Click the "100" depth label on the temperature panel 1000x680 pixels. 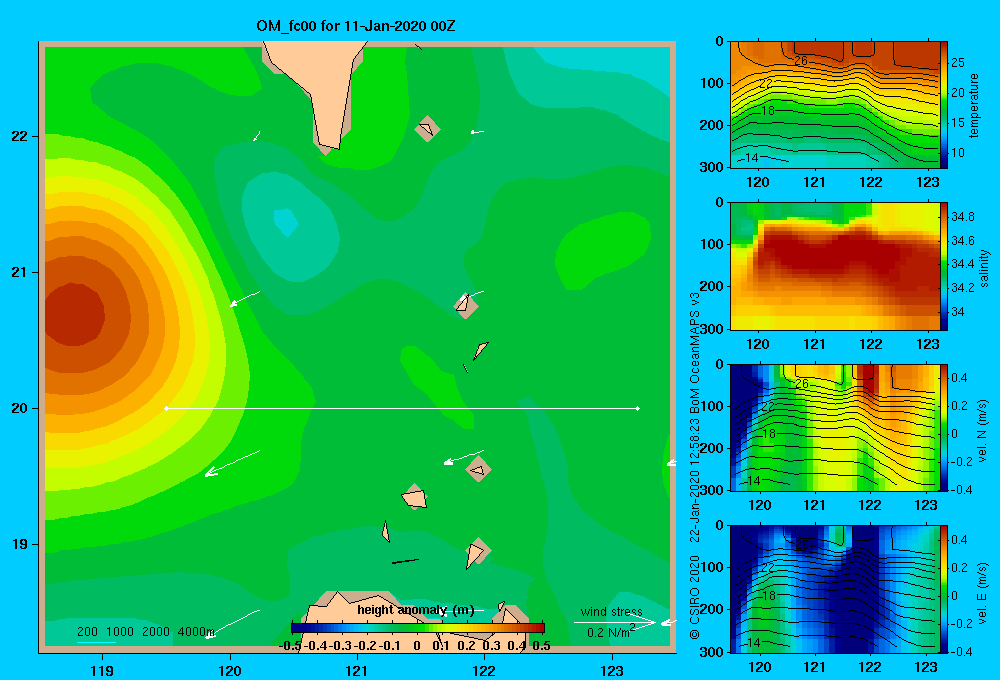point(710,83)
